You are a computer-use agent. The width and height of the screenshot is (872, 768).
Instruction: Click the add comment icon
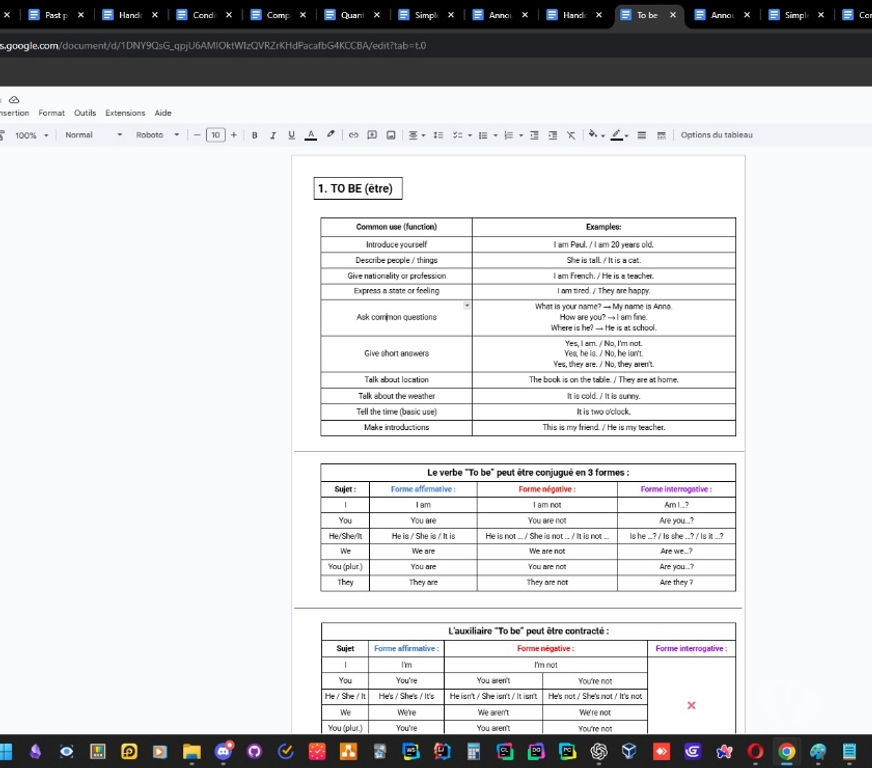click(x=372, y=135)
